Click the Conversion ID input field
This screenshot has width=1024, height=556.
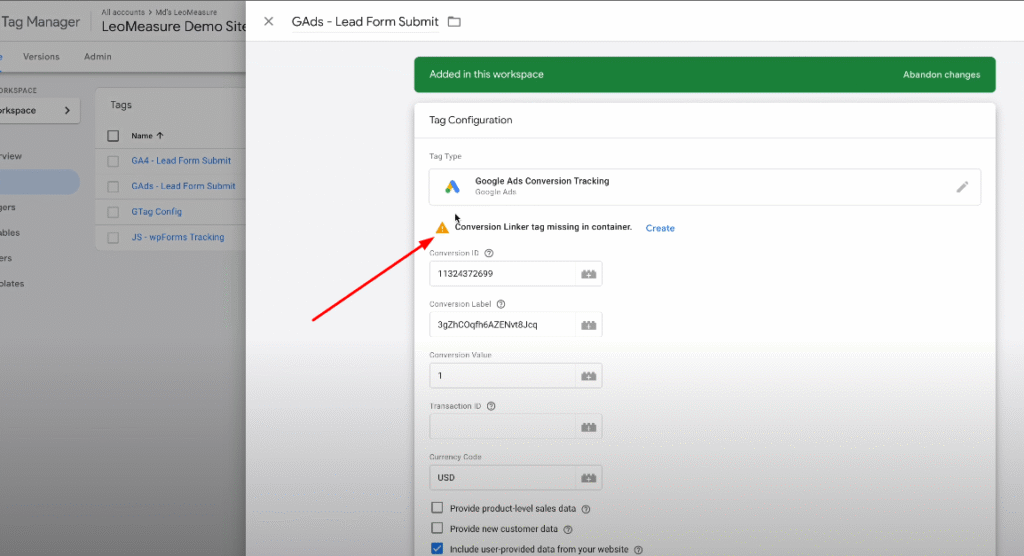pyautogui.click(x=502, y=274)
